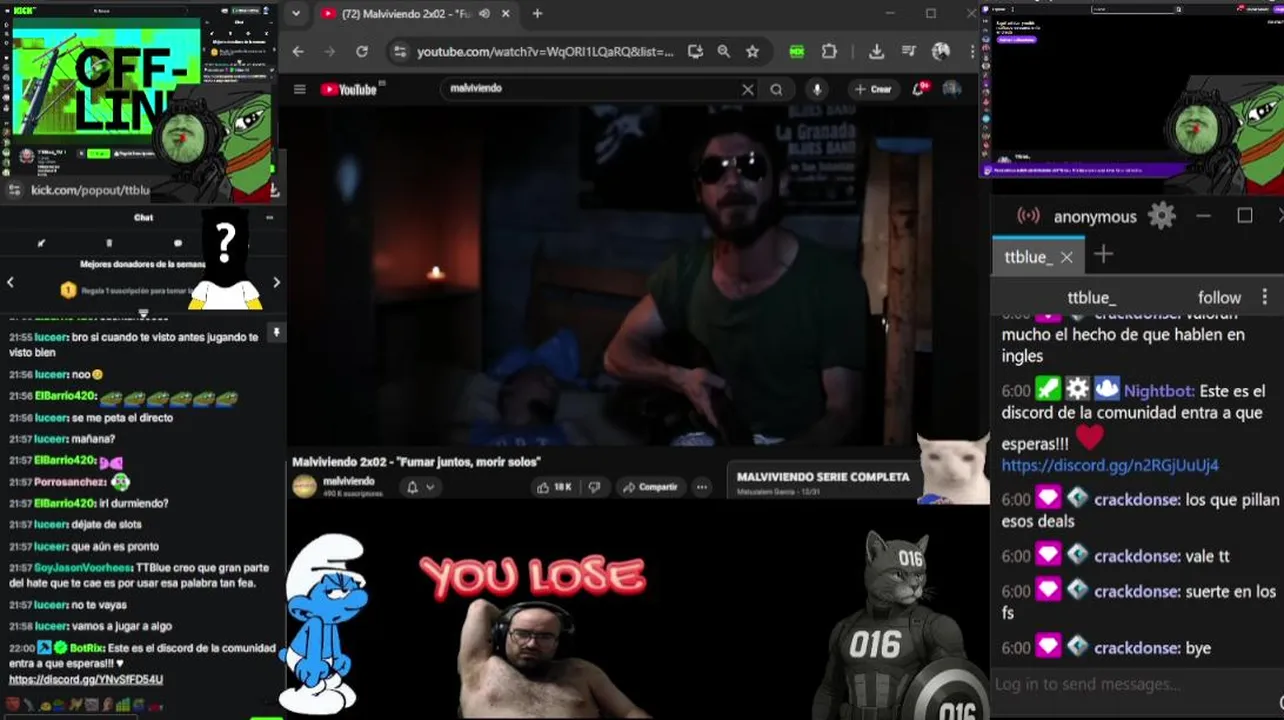Viewport: 1284px width, 720px height.
Task: Expand the subscription notification bell dropdown
Action: [x=420, y=487]
